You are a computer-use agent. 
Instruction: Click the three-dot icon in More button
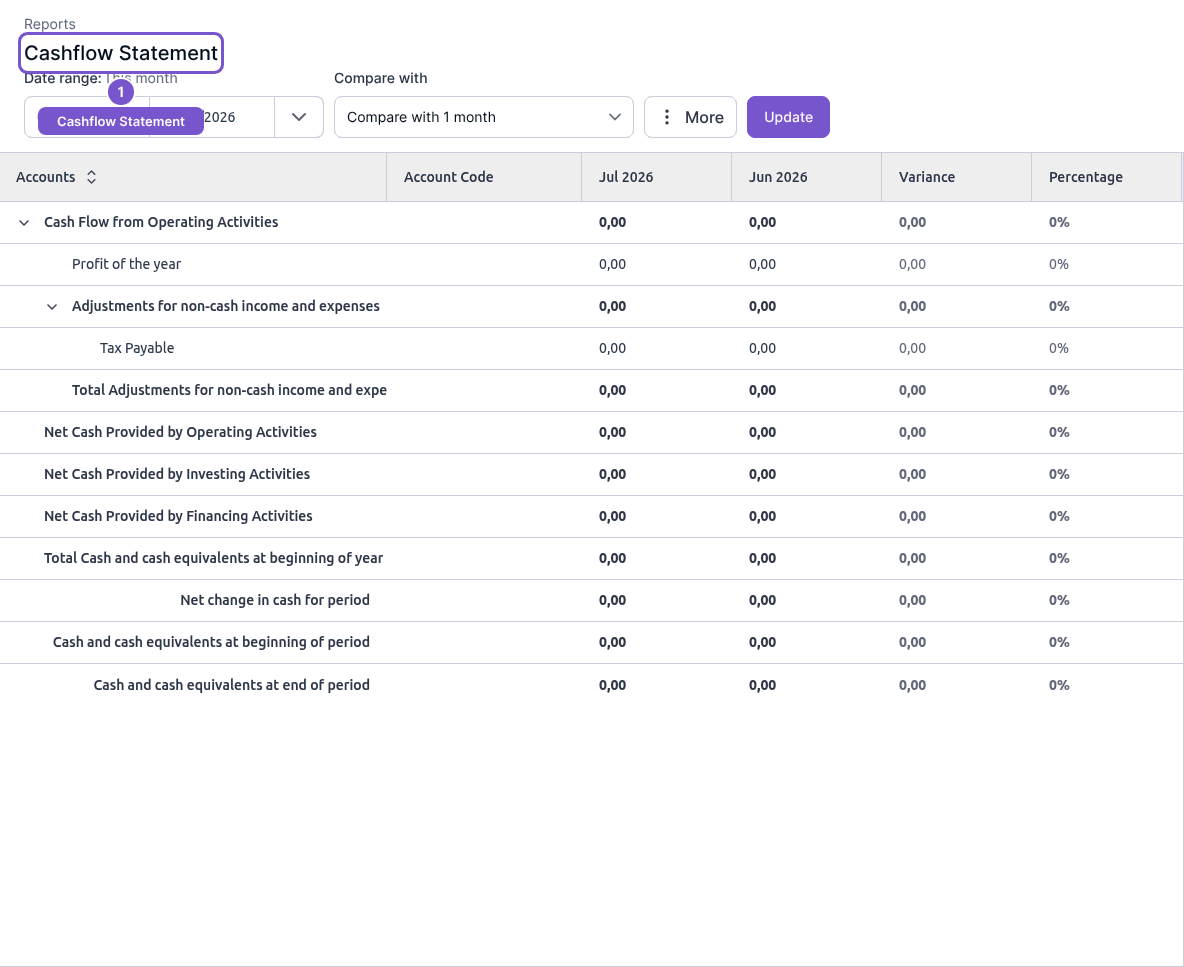[x=666, y=117]
